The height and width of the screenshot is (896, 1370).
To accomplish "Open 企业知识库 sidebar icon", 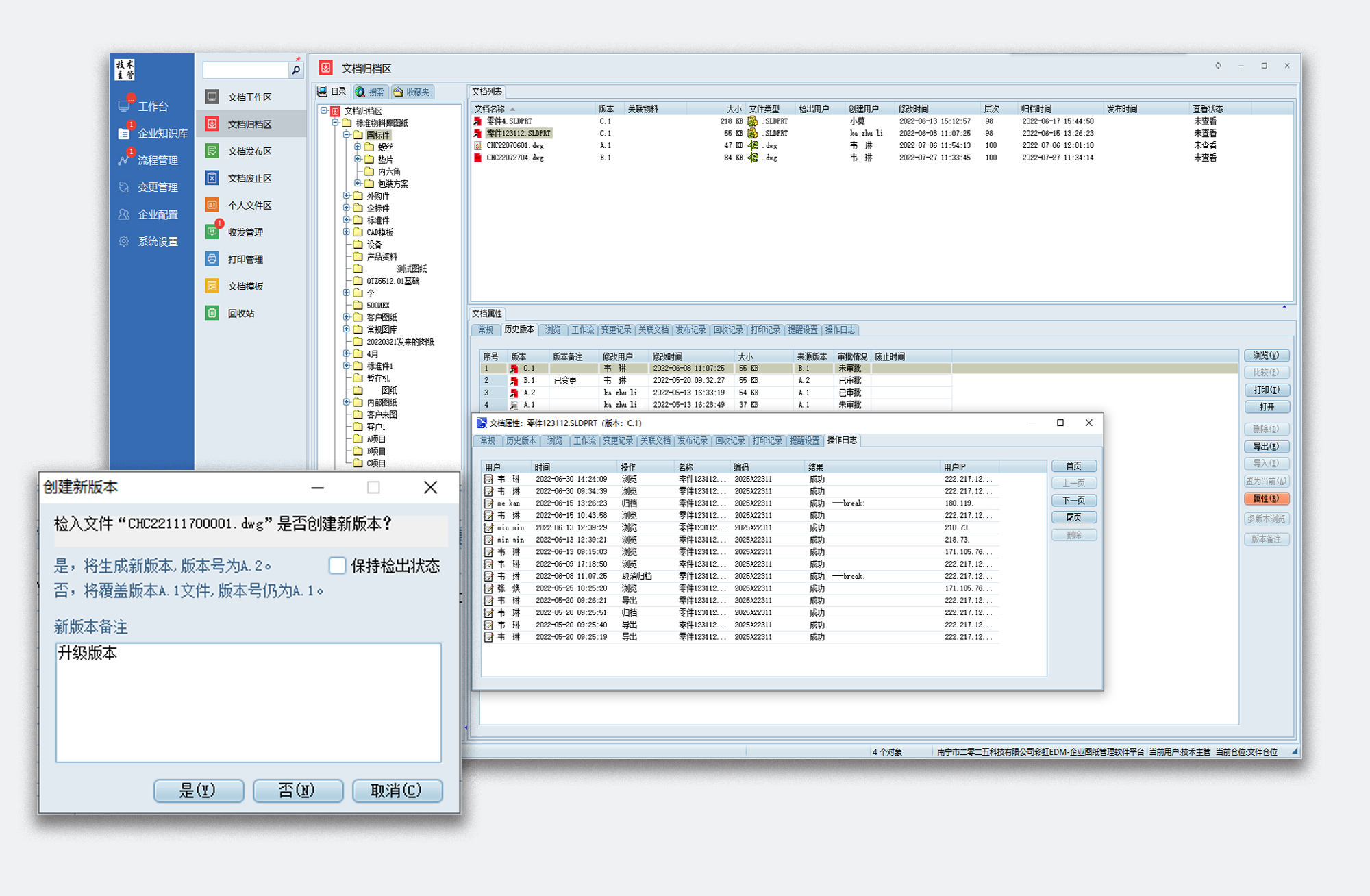I will tap(124, 134).
